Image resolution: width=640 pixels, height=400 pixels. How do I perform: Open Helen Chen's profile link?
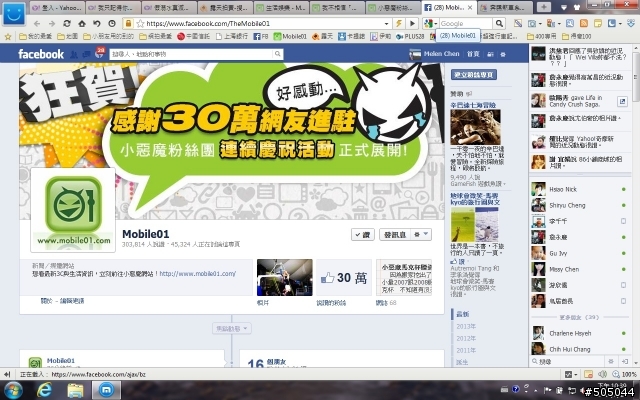point(441,53)
